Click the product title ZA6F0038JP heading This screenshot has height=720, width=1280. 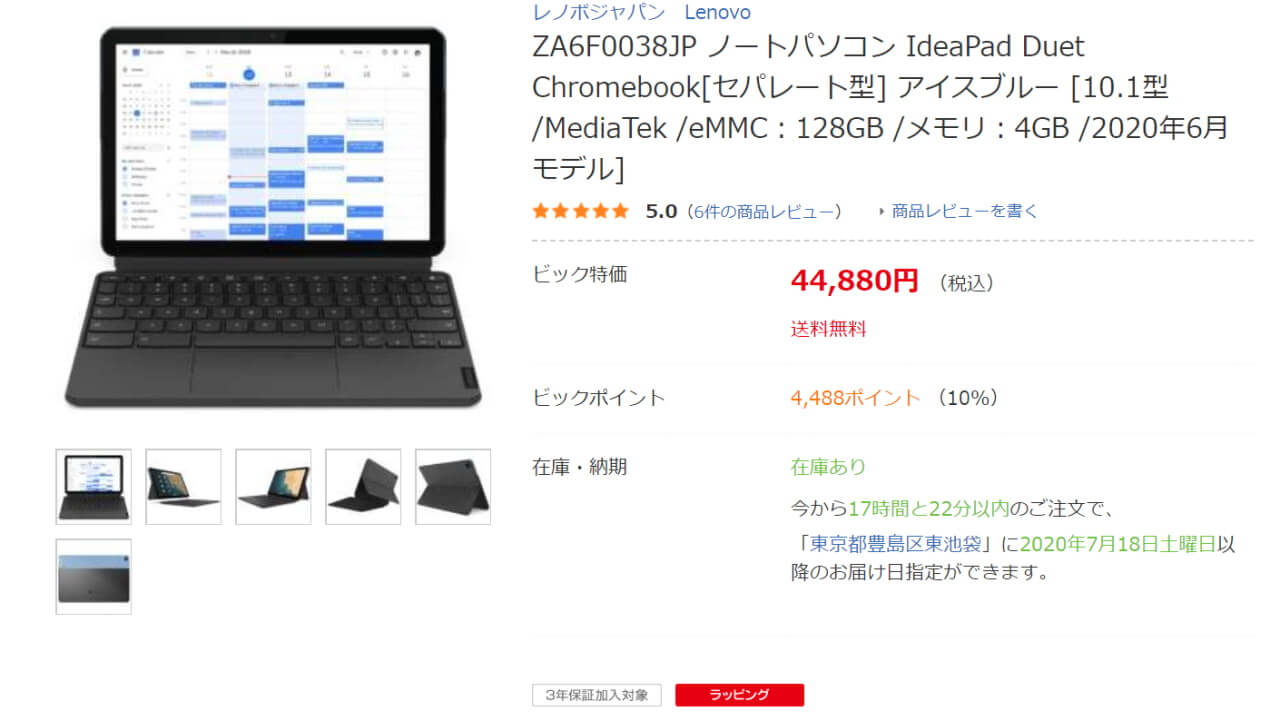pyautogui.click(x=880, y=107)
